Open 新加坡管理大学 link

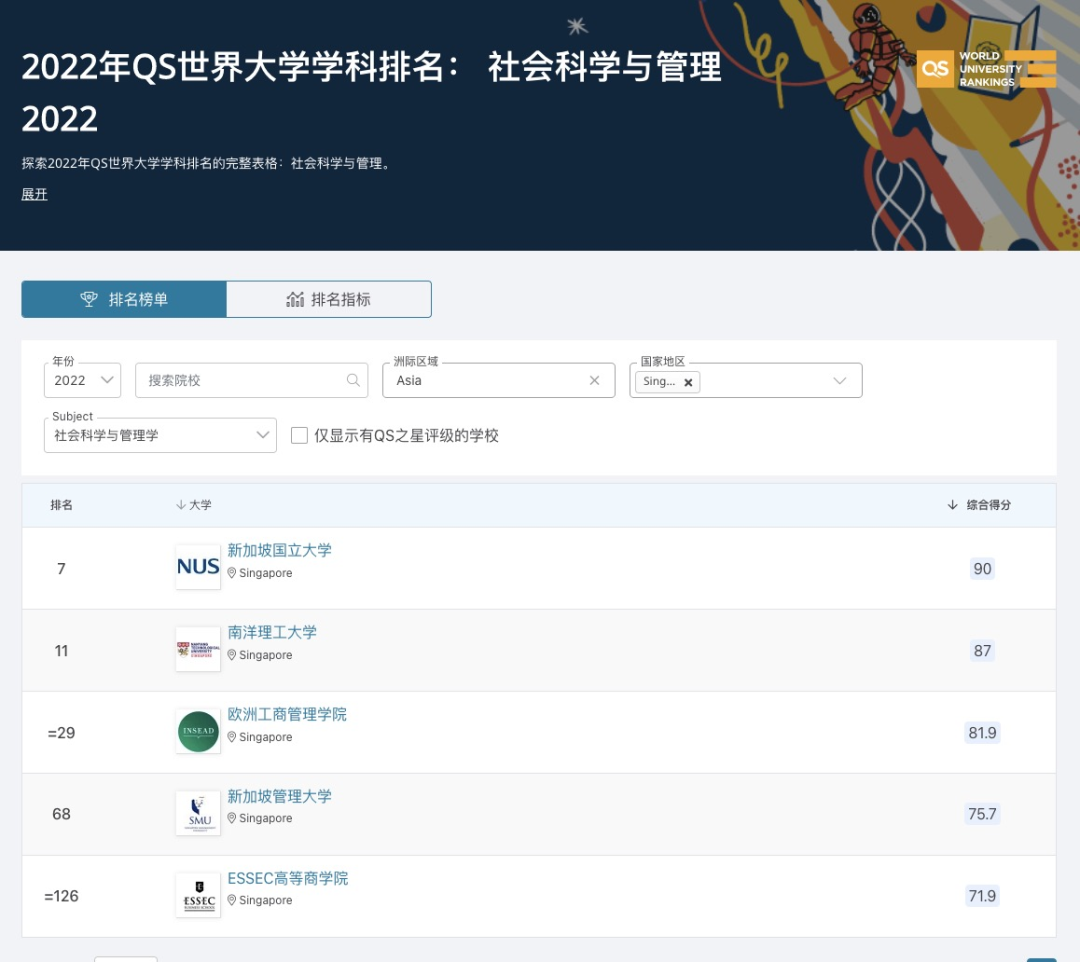point(280,796)
